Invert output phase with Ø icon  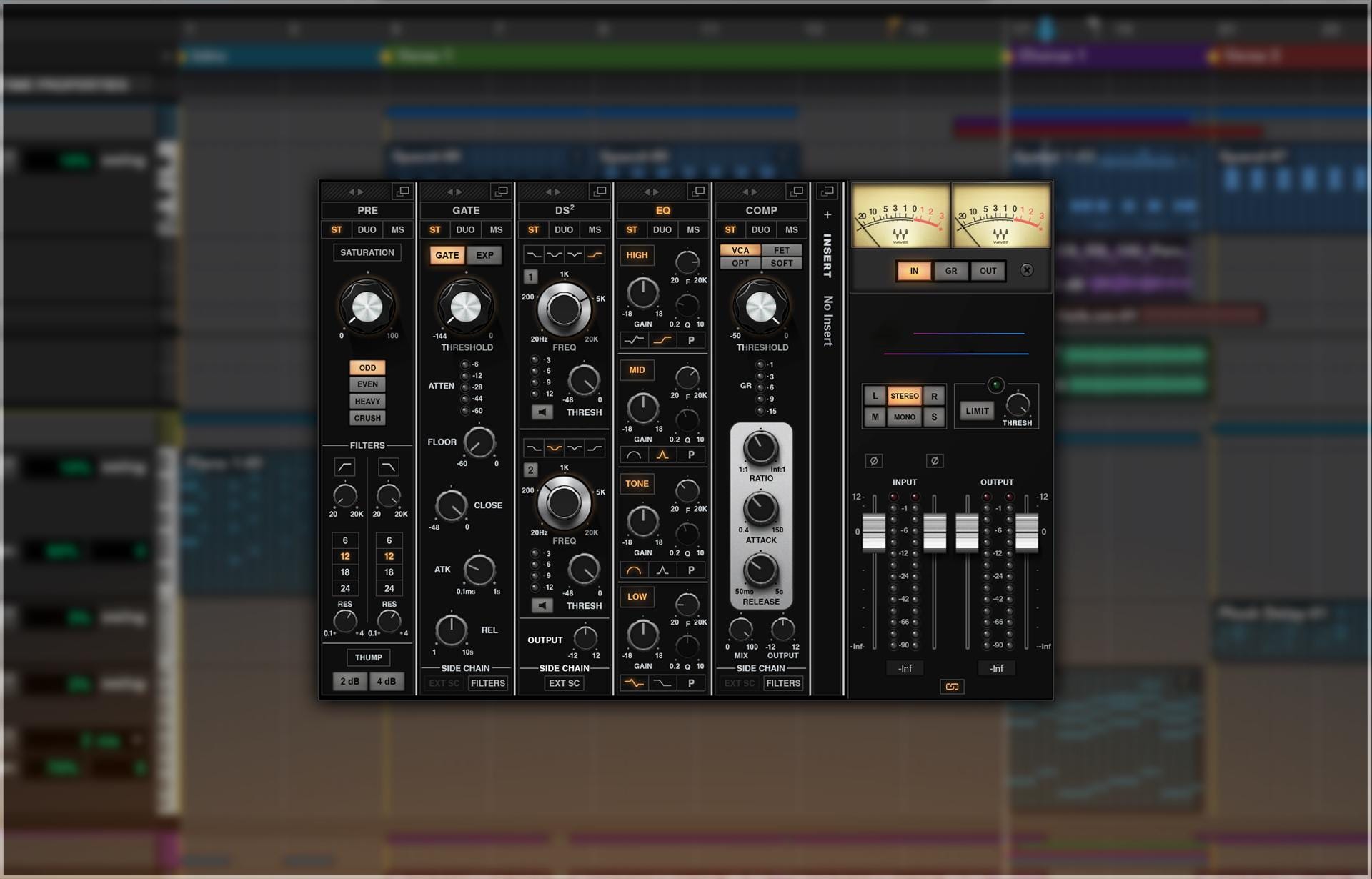pyautogui.click(x=935, y=461)
